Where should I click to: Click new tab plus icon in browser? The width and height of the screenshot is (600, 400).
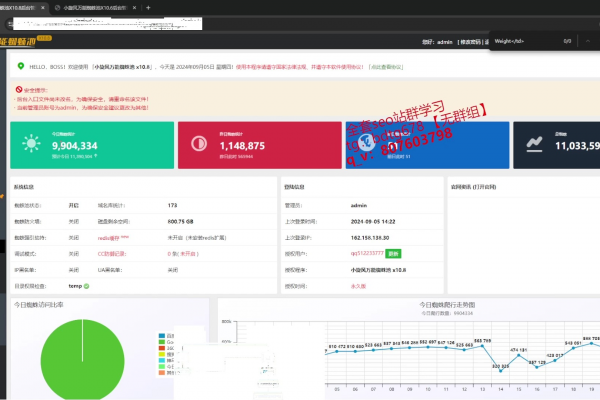click(x=148, y=7)
